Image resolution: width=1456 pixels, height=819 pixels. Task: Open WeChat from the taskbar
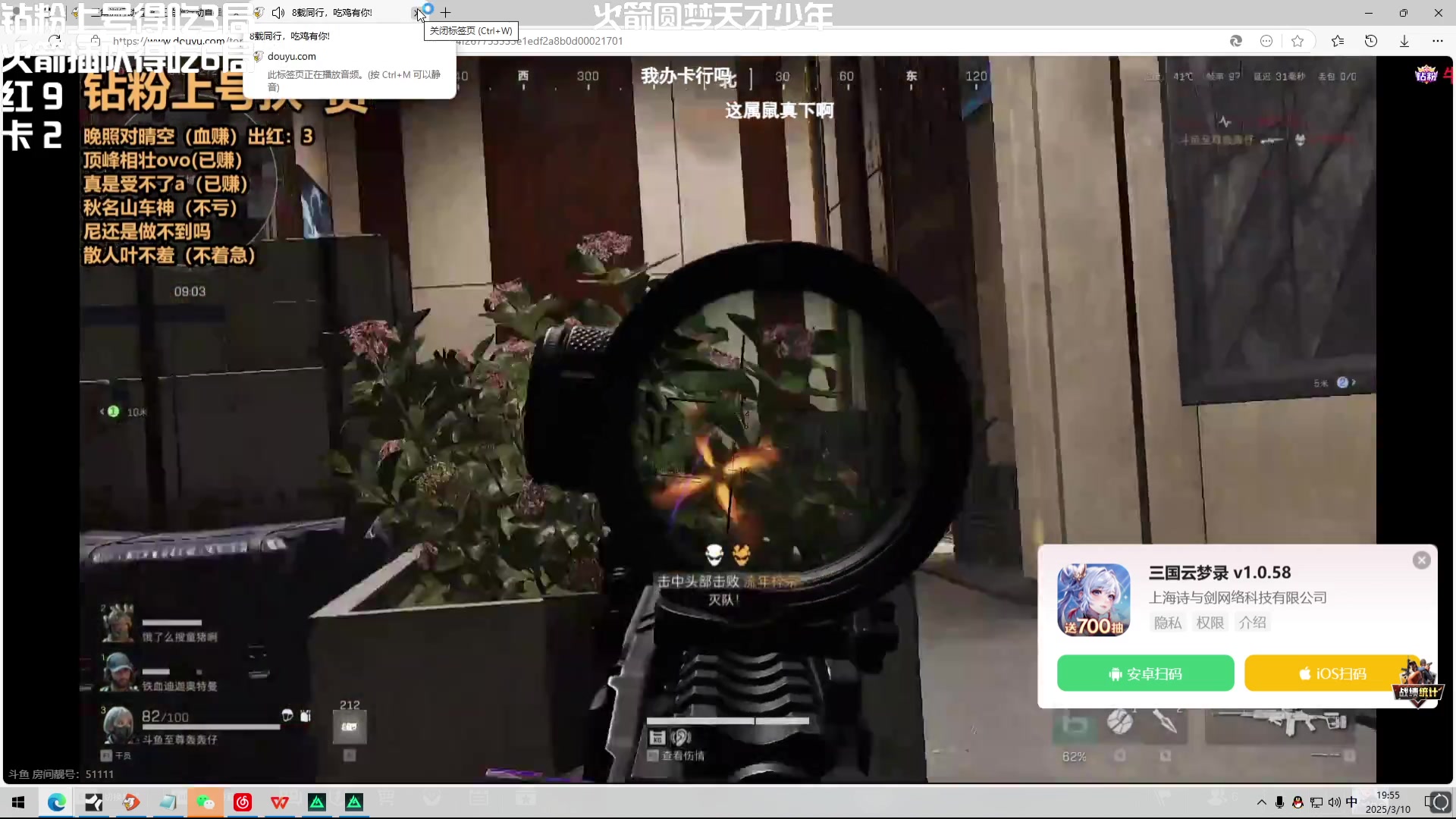pos(206,802)
